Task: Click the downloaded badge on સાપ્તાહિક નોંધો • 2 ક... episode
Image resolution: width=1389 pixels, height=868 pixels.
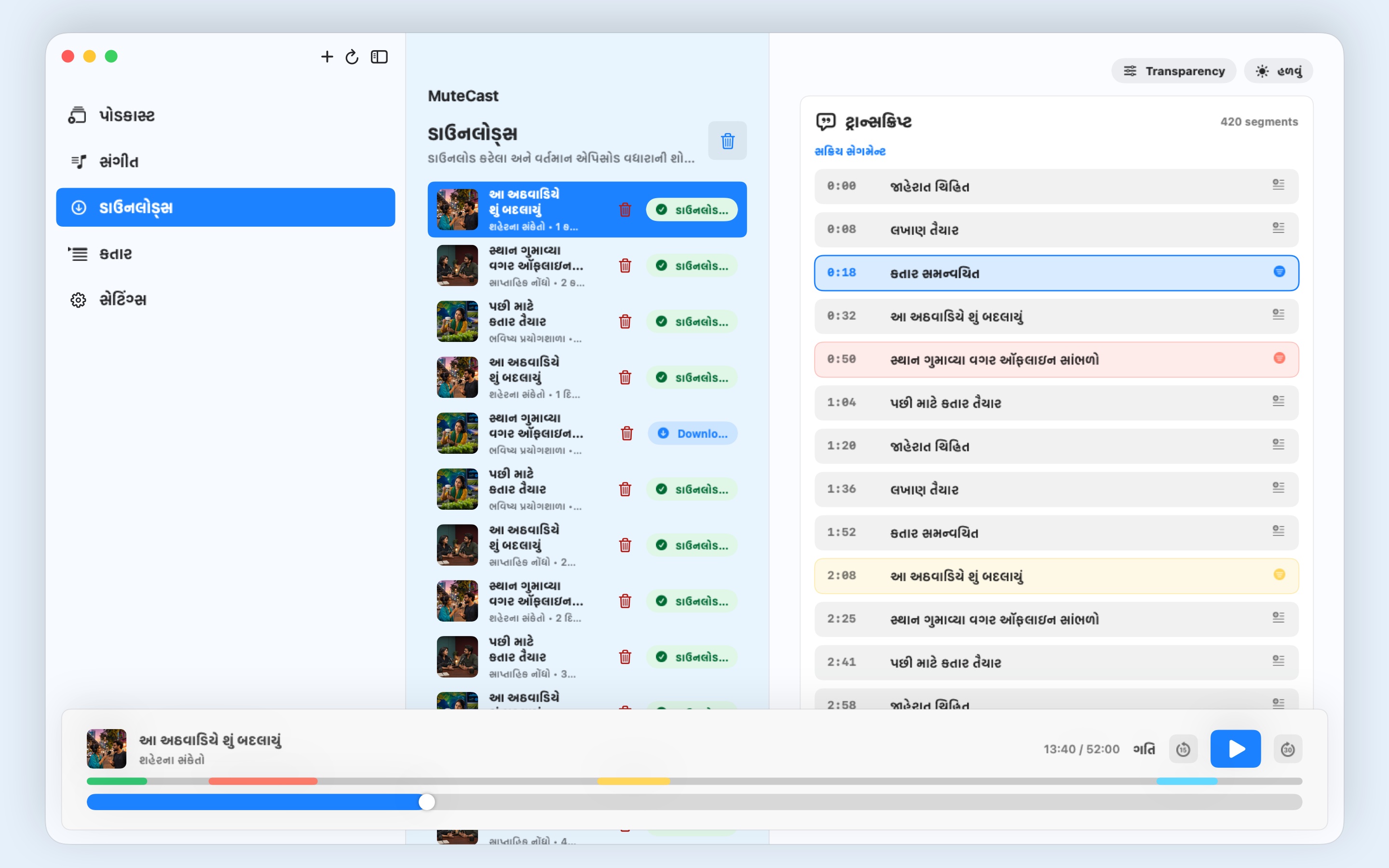Action: pyautogui.click(x=692, y=266)
